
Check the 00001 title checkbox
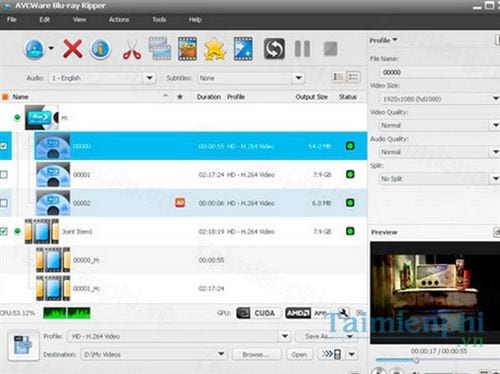(x=4, y=174)
